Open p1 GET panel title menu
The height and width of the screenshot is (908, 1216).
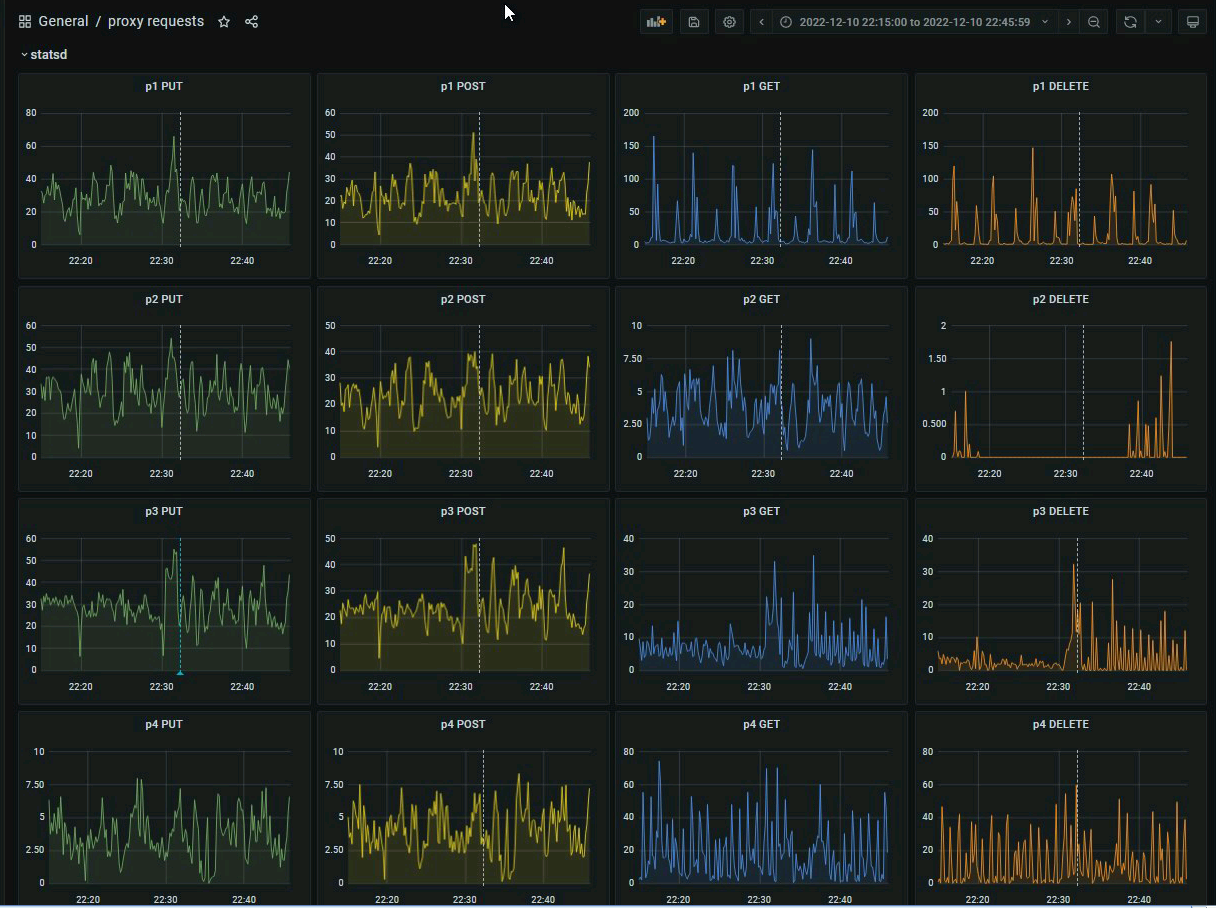(761, 86)
